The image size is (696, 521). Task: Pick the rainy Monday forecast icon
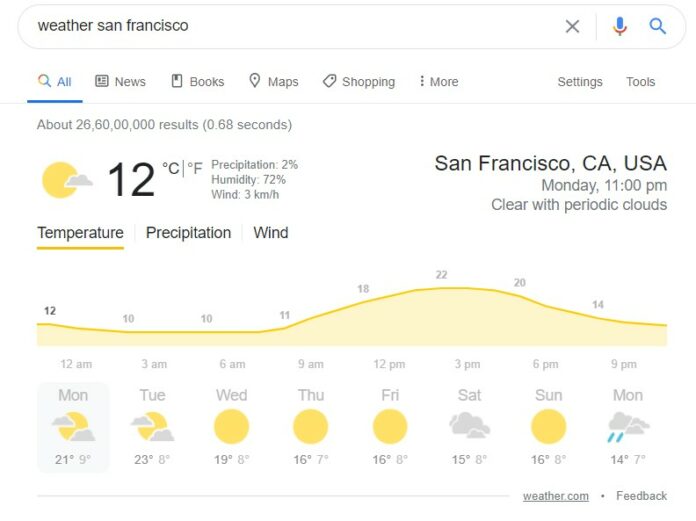[x=628, y=427]
